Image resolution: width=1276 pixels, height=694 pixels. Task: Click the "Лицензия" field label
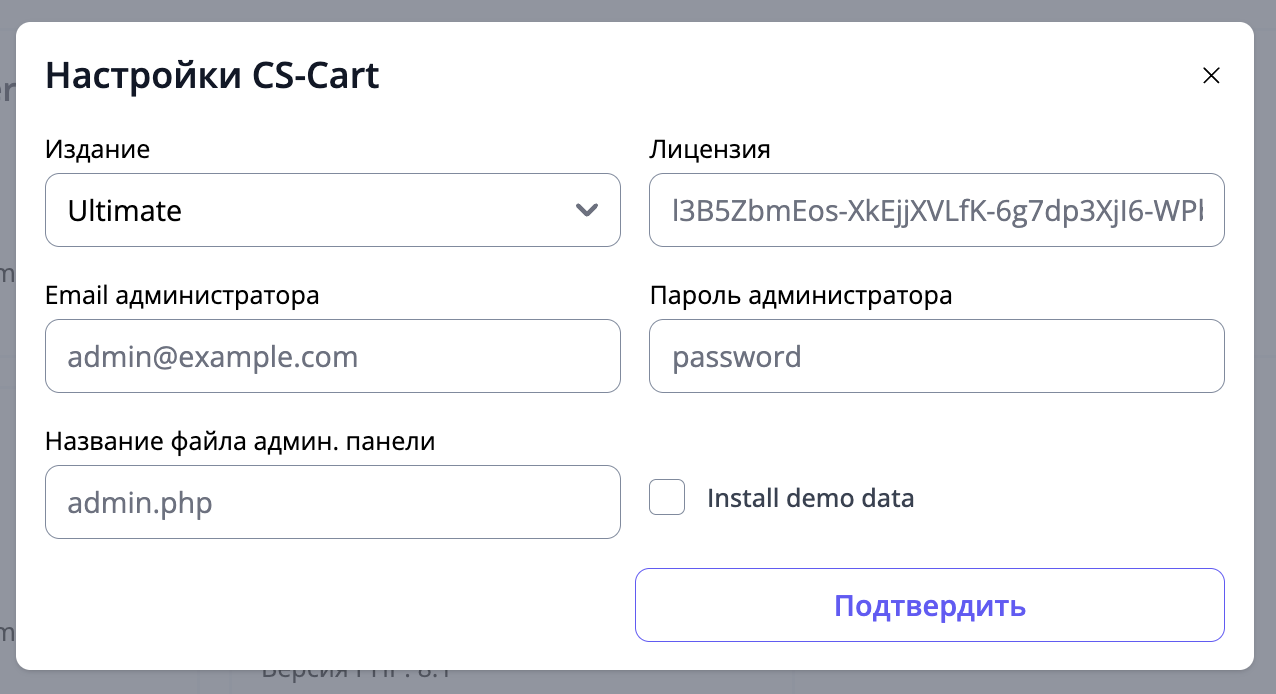710,150
